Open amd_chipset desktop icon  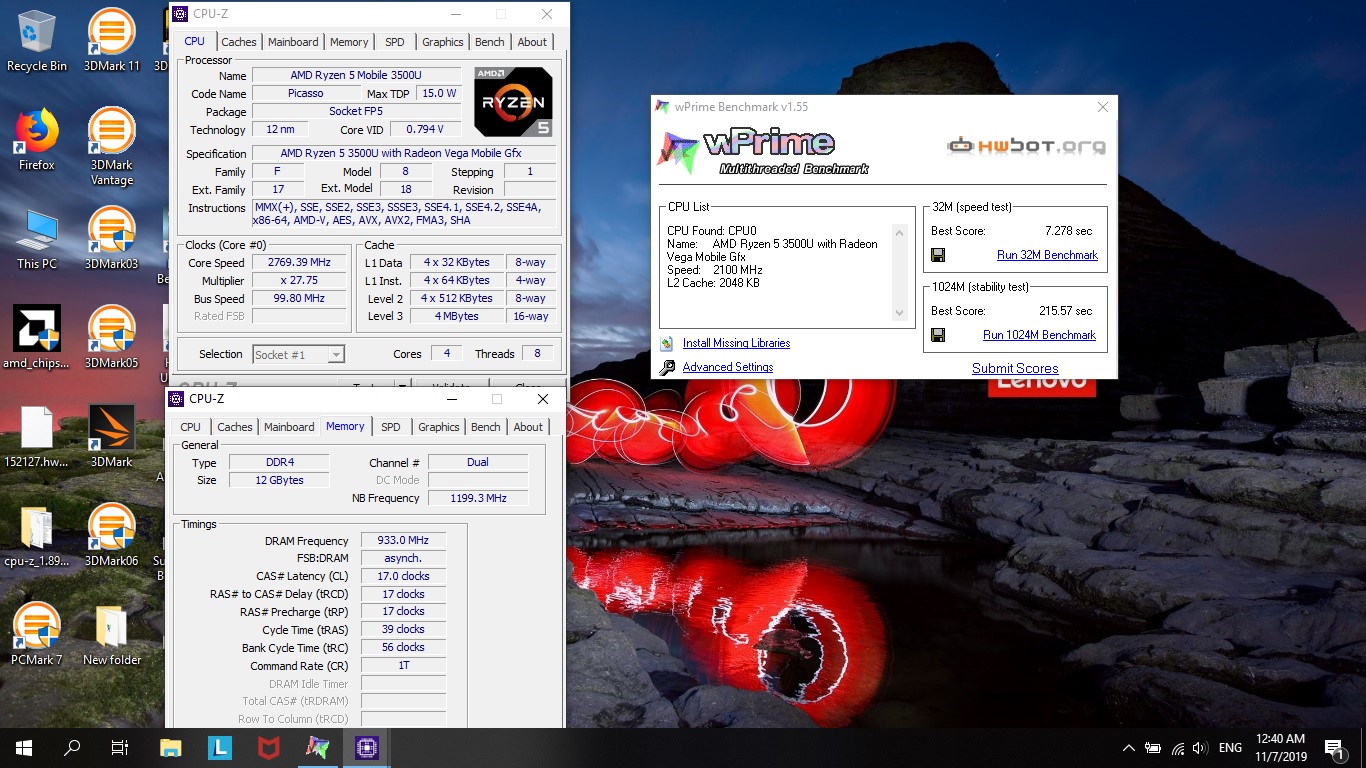[x=37, y=337]
